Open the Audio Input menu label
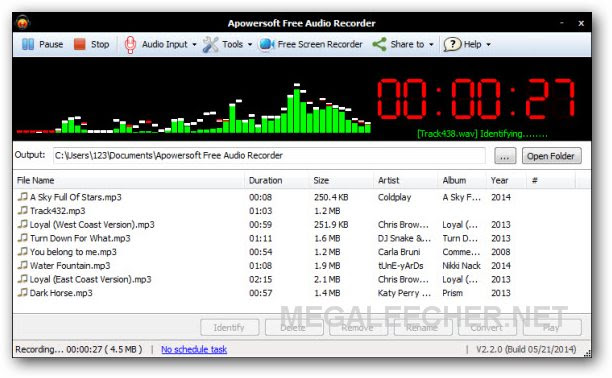This screenshot has height=378, width=612. click(165, 45)
